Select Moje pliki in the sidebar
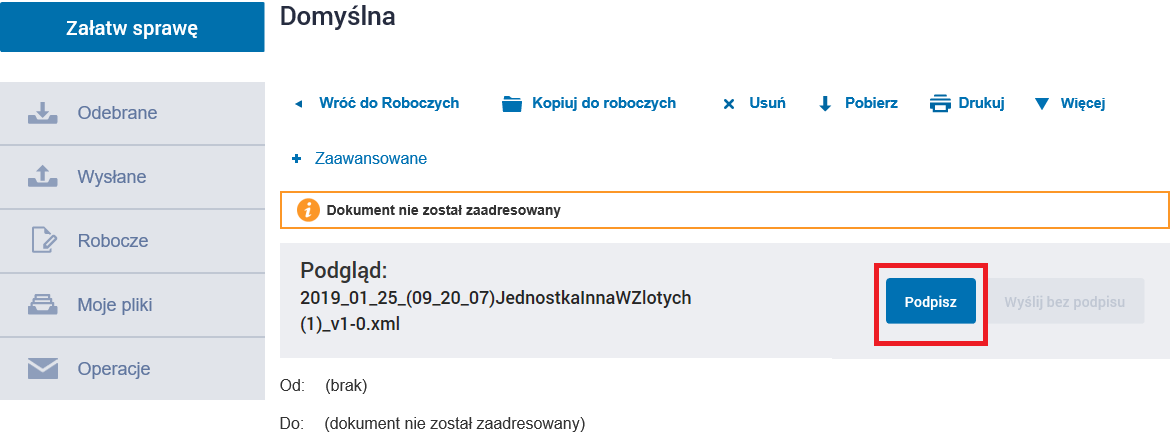Image resolution: width=1171 pixels, height=433 pixels. point(117,305)
